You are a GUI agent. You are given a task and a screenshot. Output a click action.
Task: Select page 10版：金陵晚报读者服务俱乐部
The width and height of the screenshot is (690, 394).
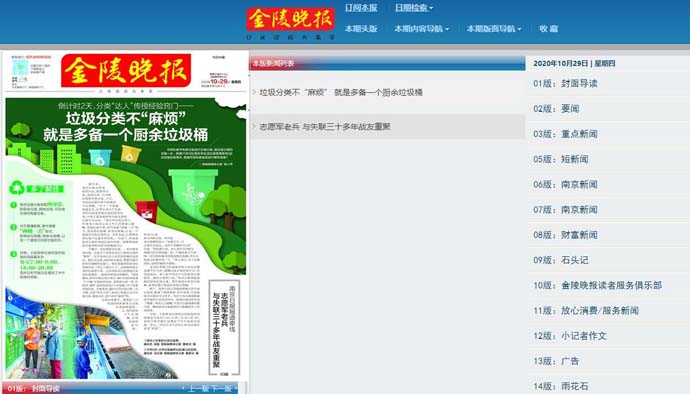597,285
